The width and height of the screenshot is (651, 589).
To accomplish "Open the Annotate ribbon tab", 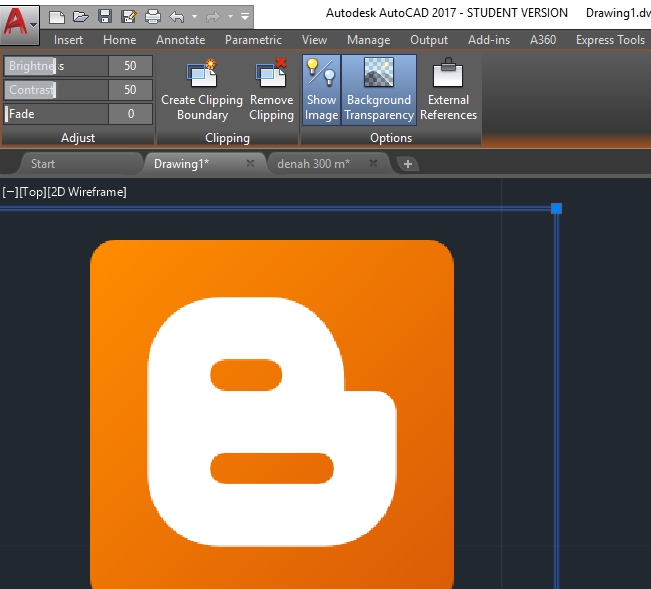I will pos(180,40).
